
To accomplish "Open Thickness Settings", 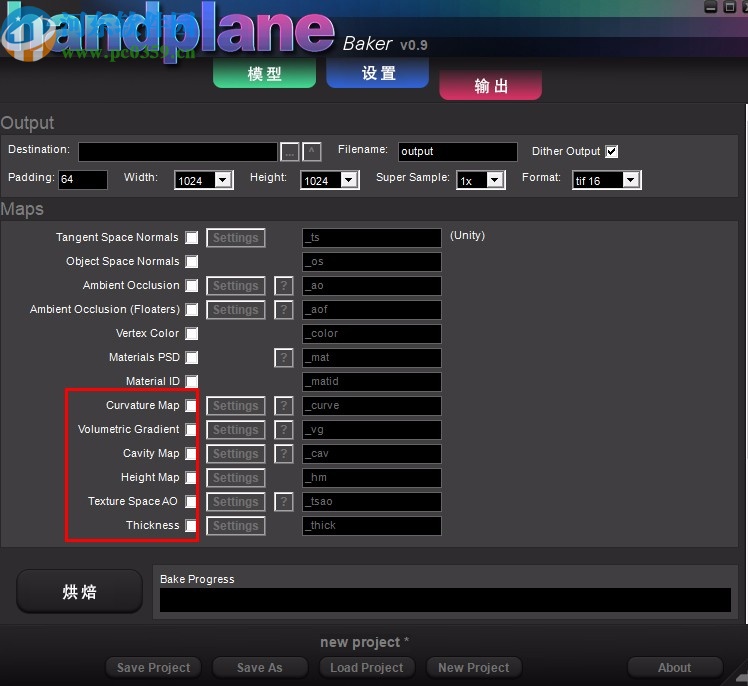I will pos(236,526).
